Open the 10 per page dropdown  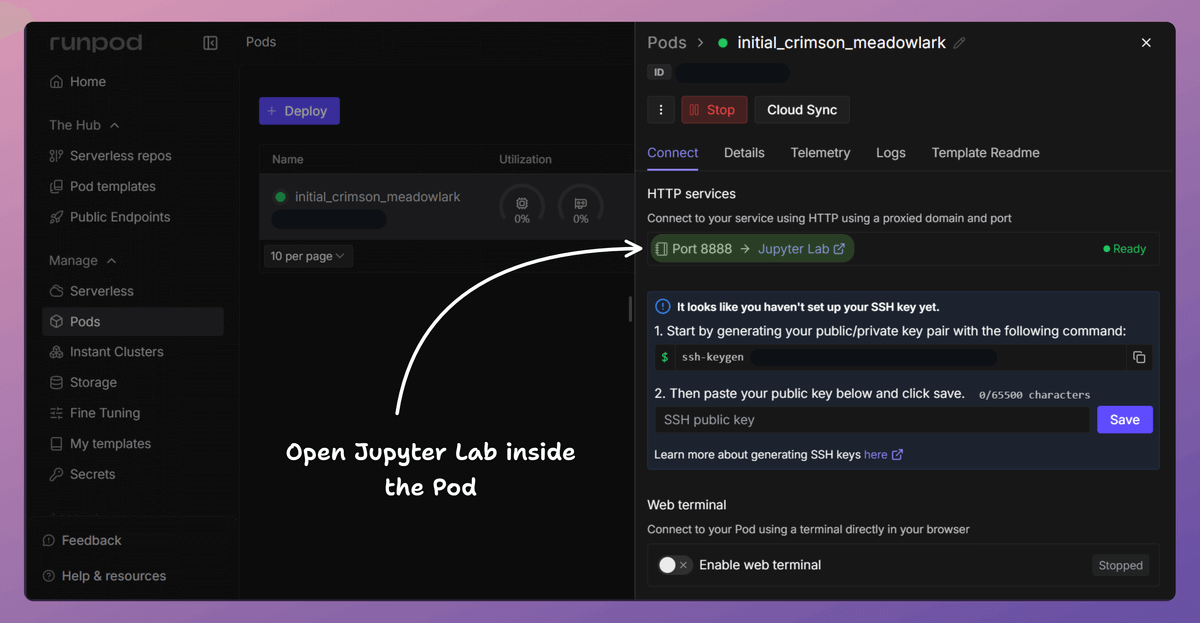point(308,256)
